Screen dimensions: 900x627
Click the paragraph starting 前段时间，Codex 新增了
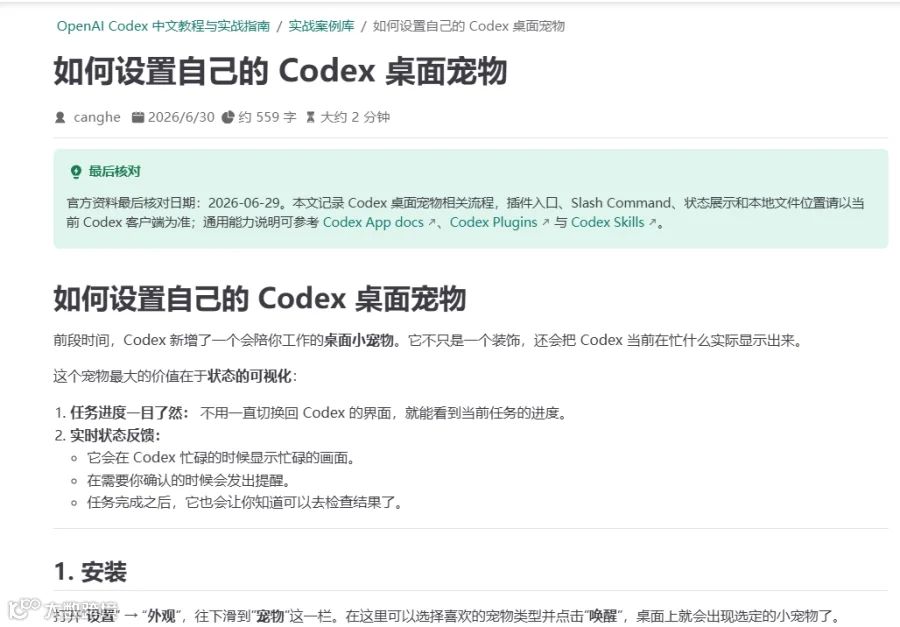[x=428, y=340]
